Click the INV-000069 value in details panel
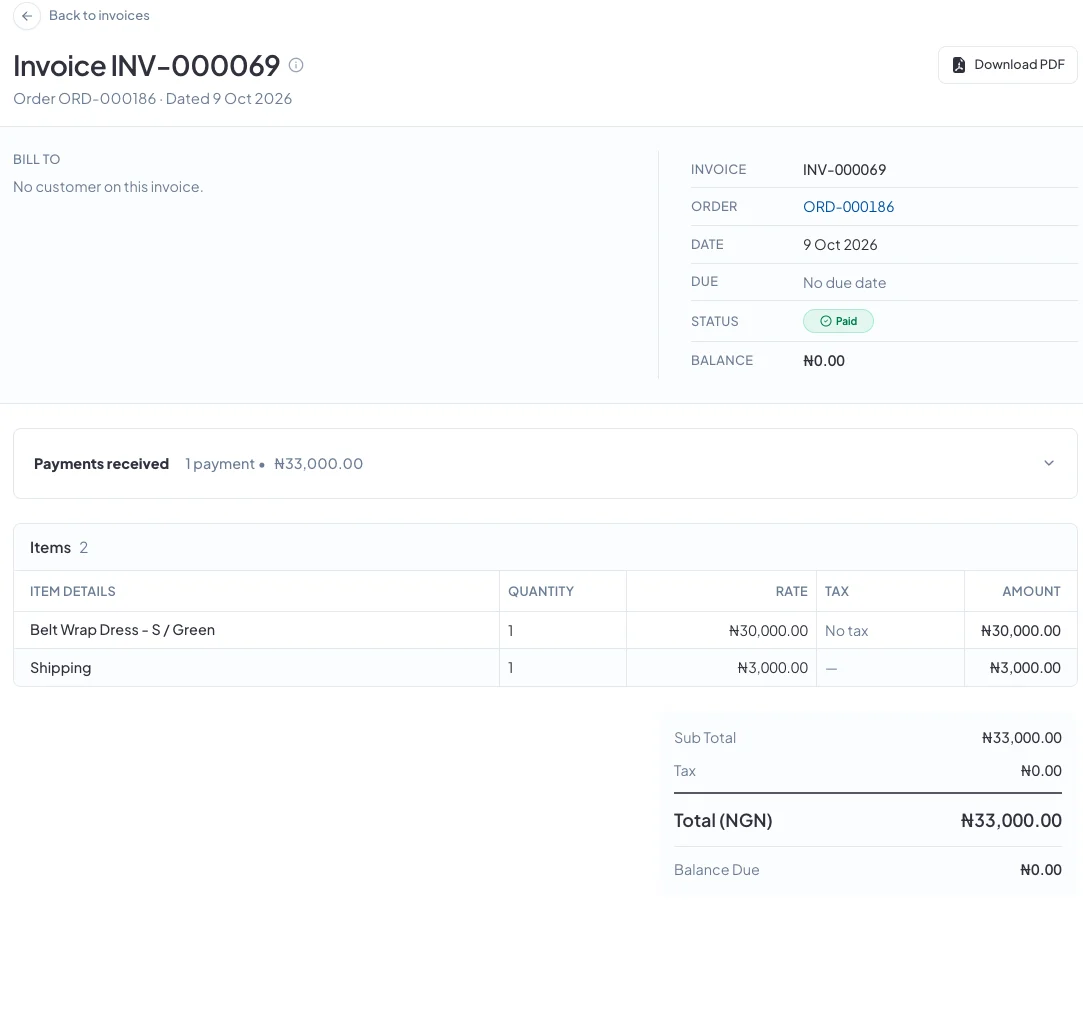1083x1032 pixels. [844, 170]
